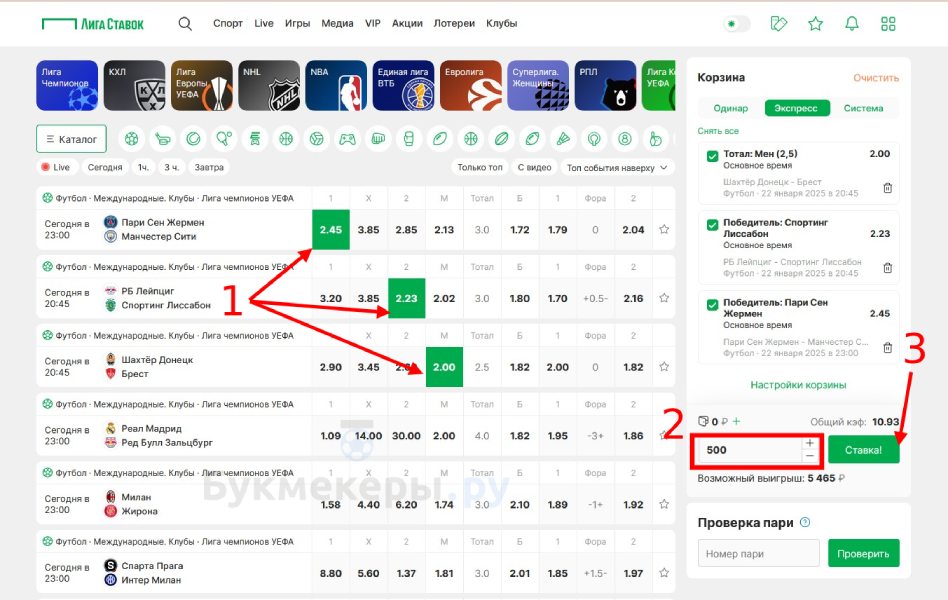Click the Снять все link
948x600 pixels.
pyautogui.click(x=718, y=131)
